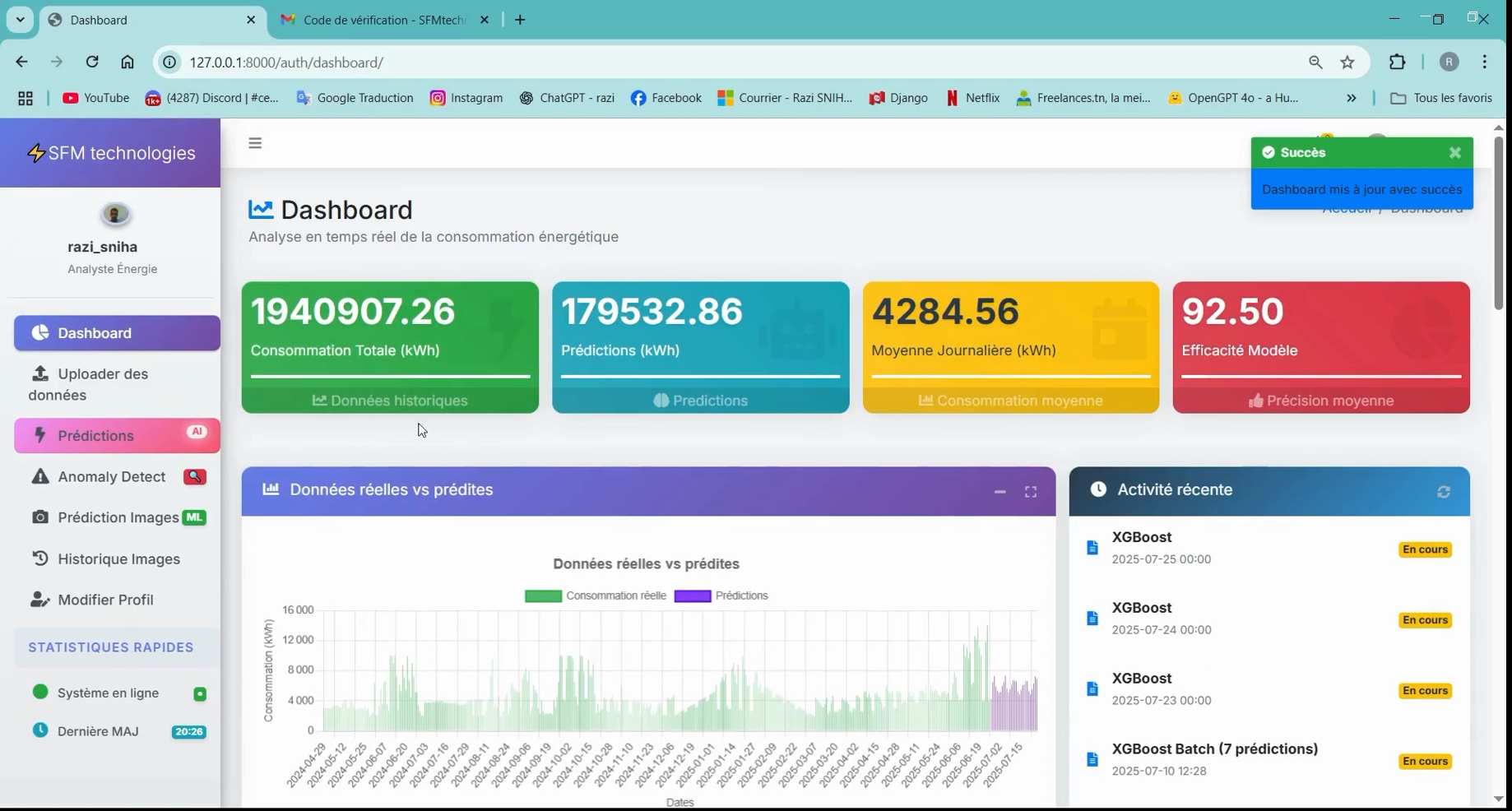1512x811 pixels.
Task: Open the tab search dropdown arrow
Action: 21,20
